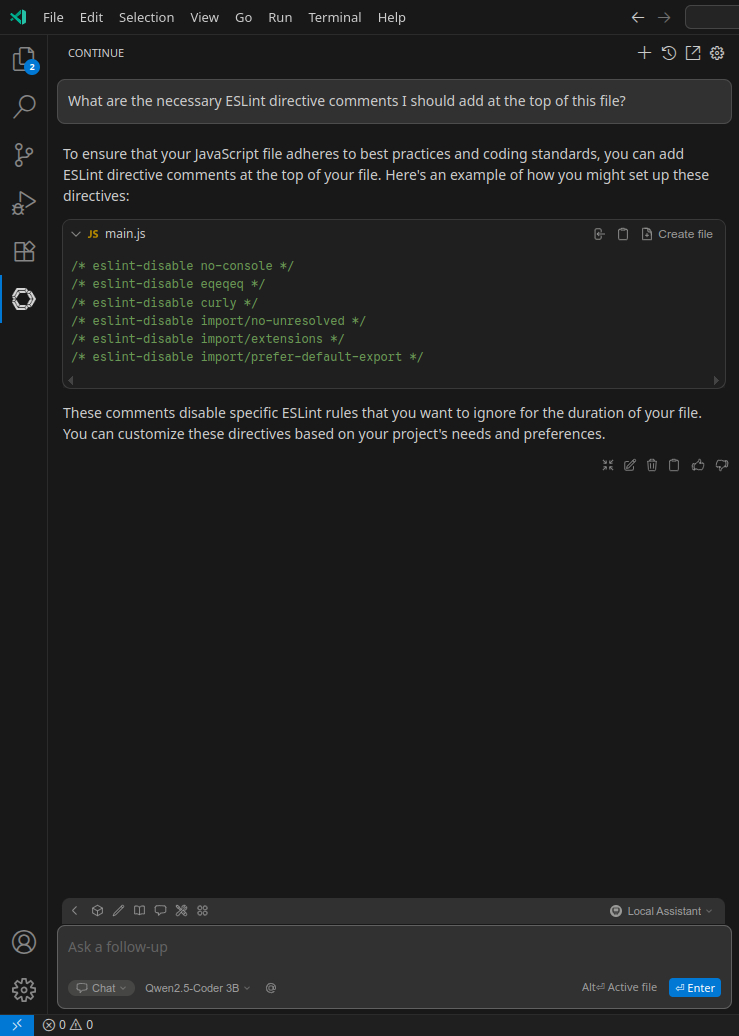Open the Local Assistant dropdown
This screenshot has width=739, height=1036.
662,911
